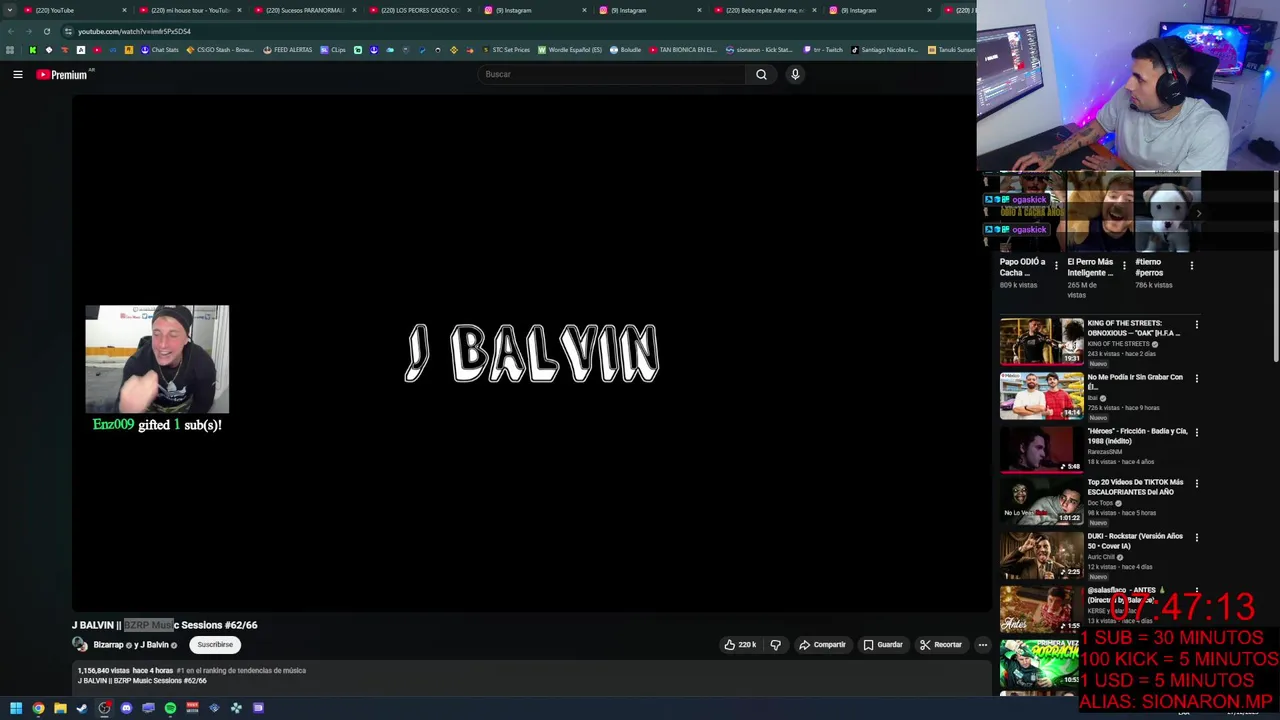Open 'KING OF THE STREETS' video thumbnail
Screen dimensions: 1280x720
click(1041, 341)
